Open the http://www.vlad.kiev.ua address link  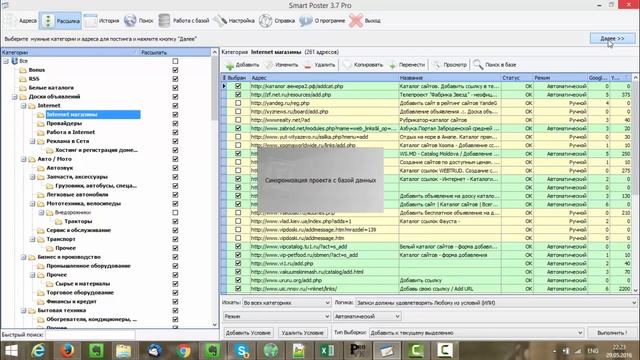(301, 221)
